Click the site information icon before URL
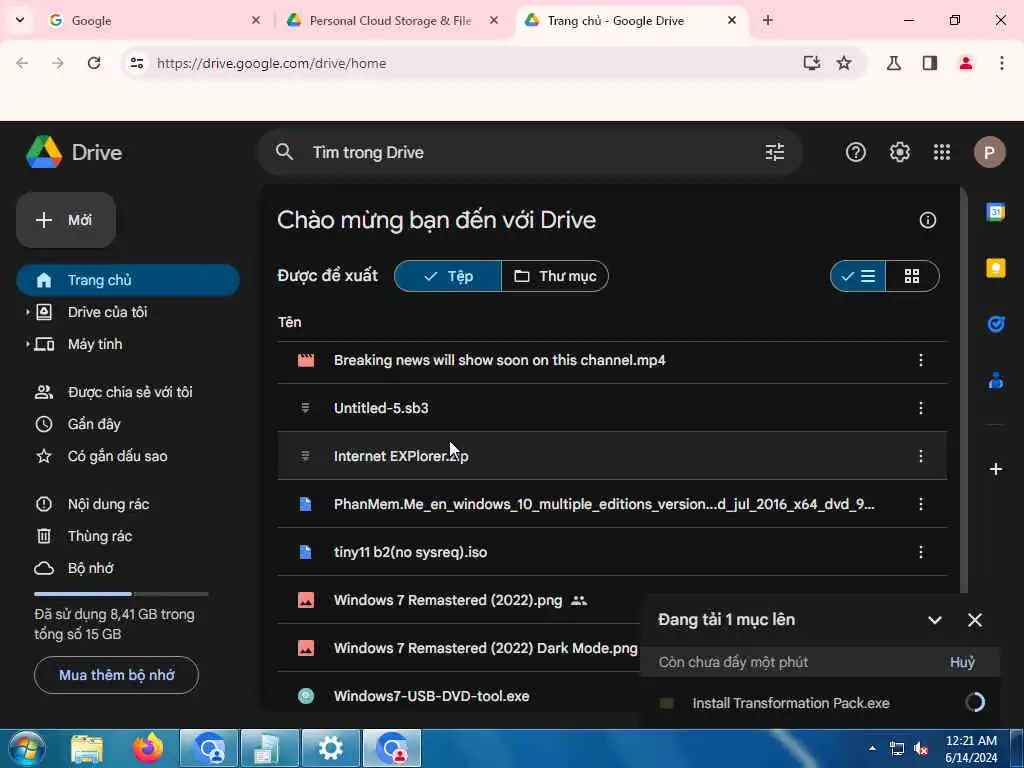Viewport: 1024px width, 768px height. [136, 63]
